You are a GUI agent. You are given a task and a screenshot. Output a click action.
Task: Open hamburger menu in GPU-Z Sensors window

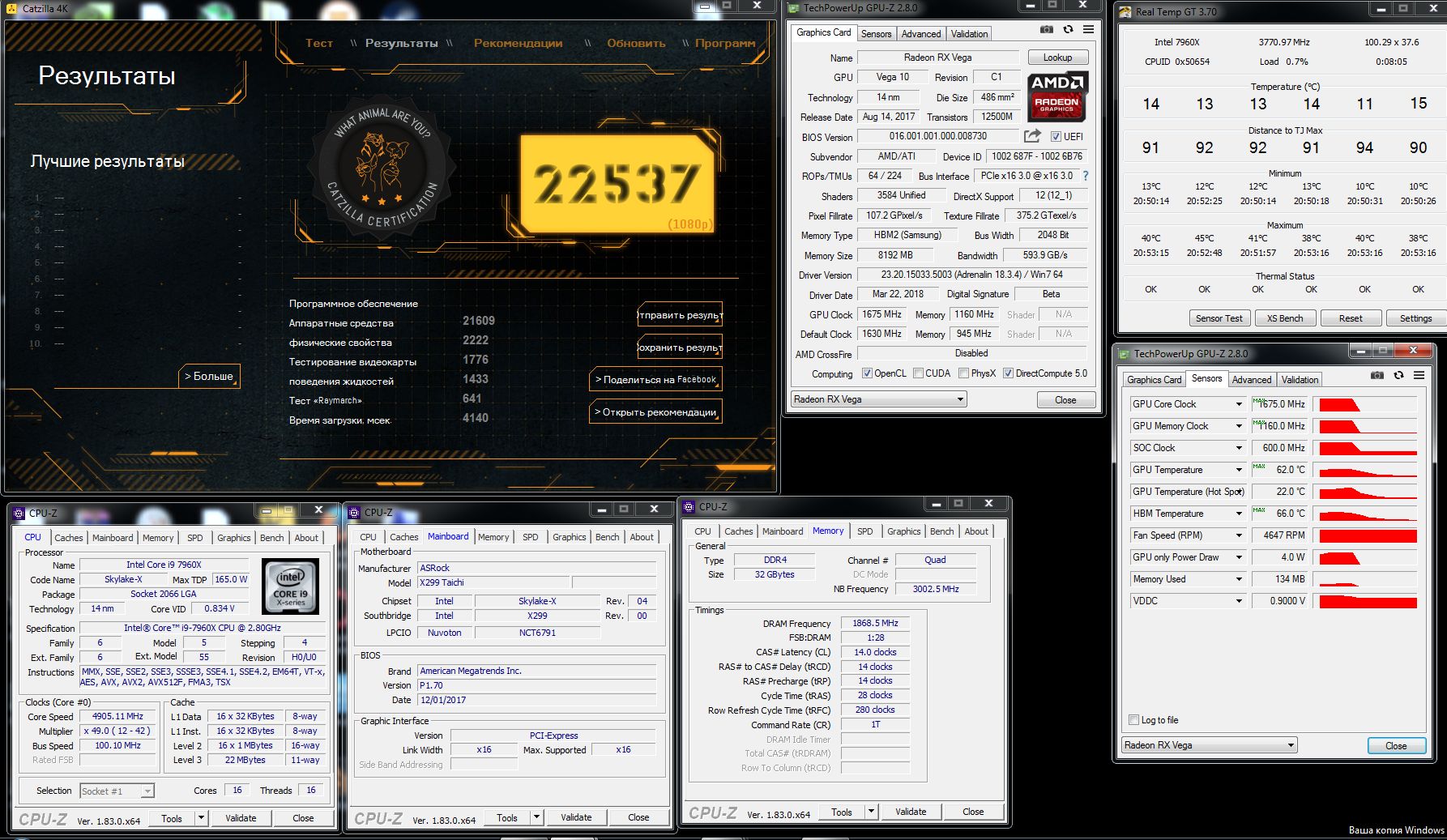[1419, 375]
